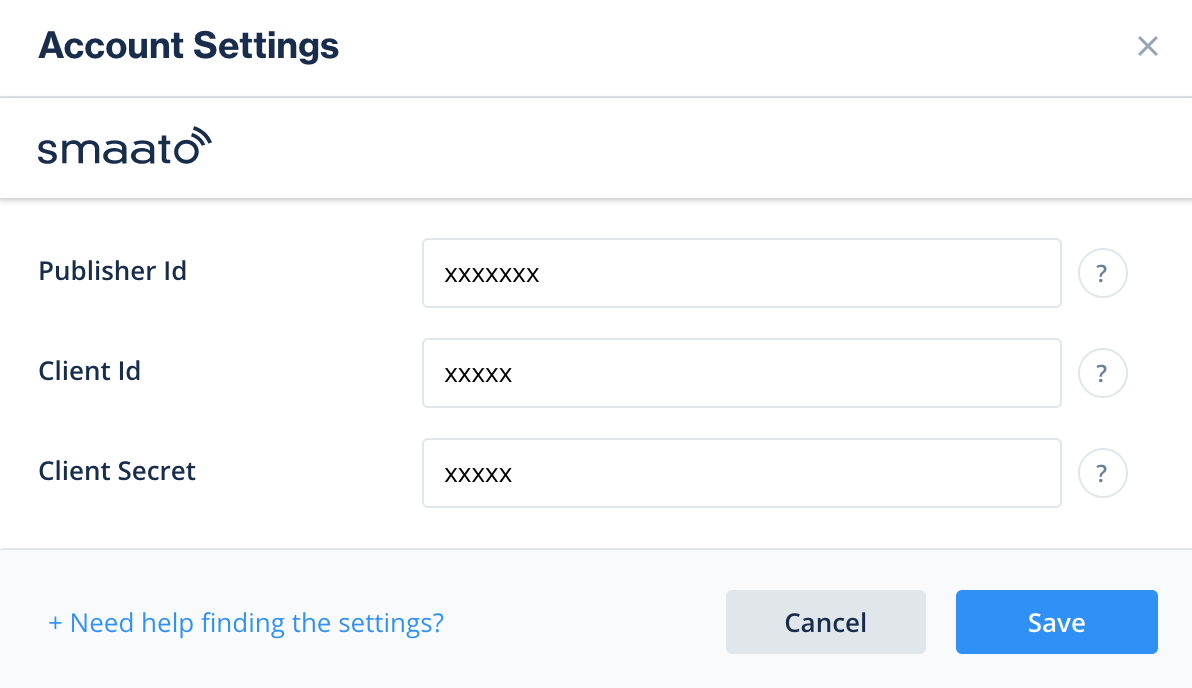1192x688 pixels.
Task: Click the xxxxx value in Client Secret
Action: point(478,474)
